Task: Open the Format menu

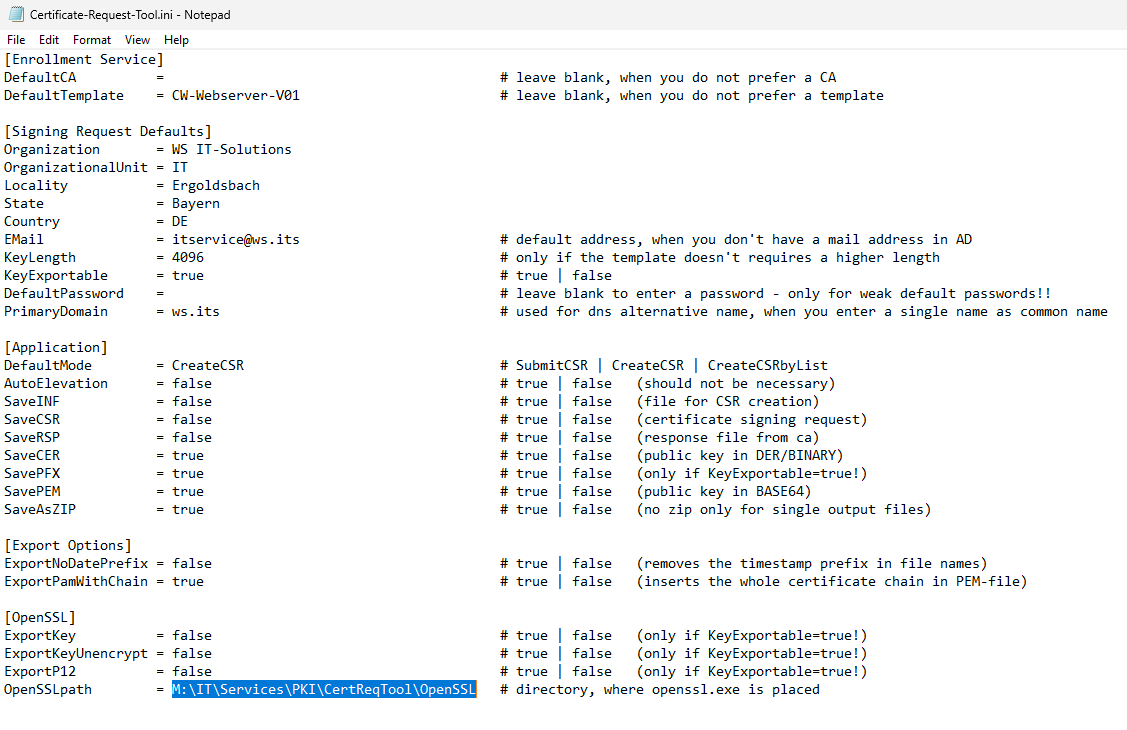Action: pos(91,40)
